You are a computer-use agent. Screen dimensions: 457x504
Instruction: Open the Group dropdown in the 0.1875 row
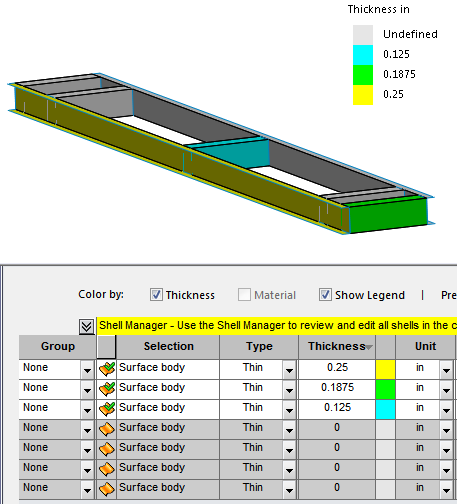click(x=87, y=390)
